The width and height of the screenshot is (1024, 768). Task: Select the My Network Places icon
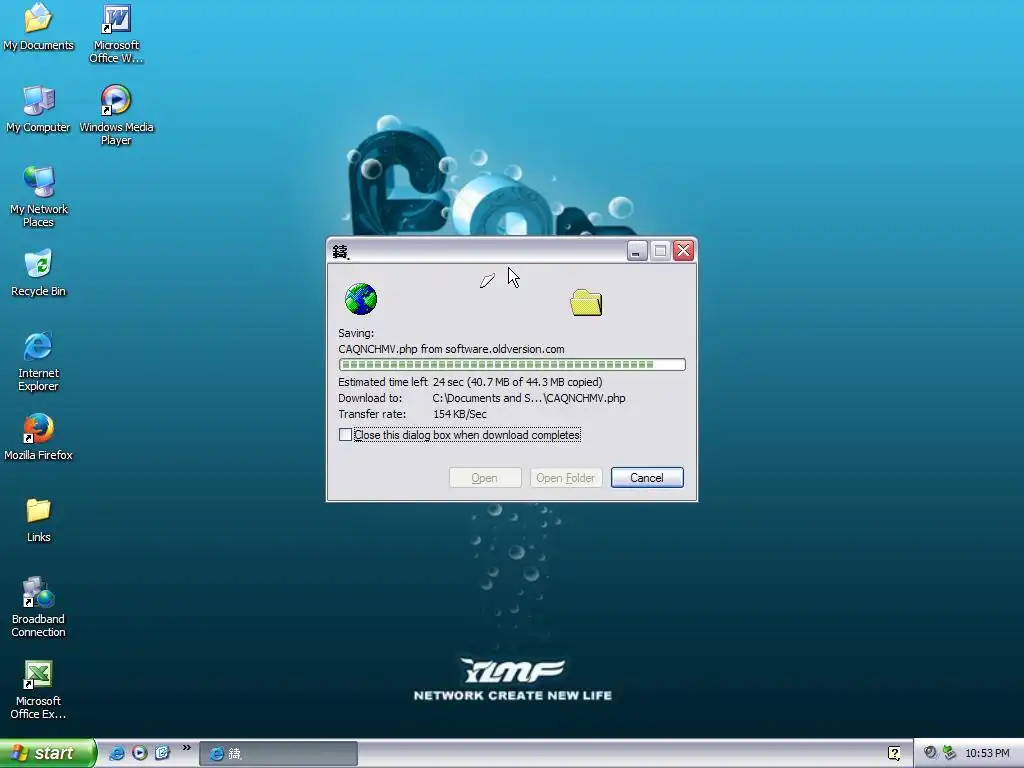pos(38,197)
